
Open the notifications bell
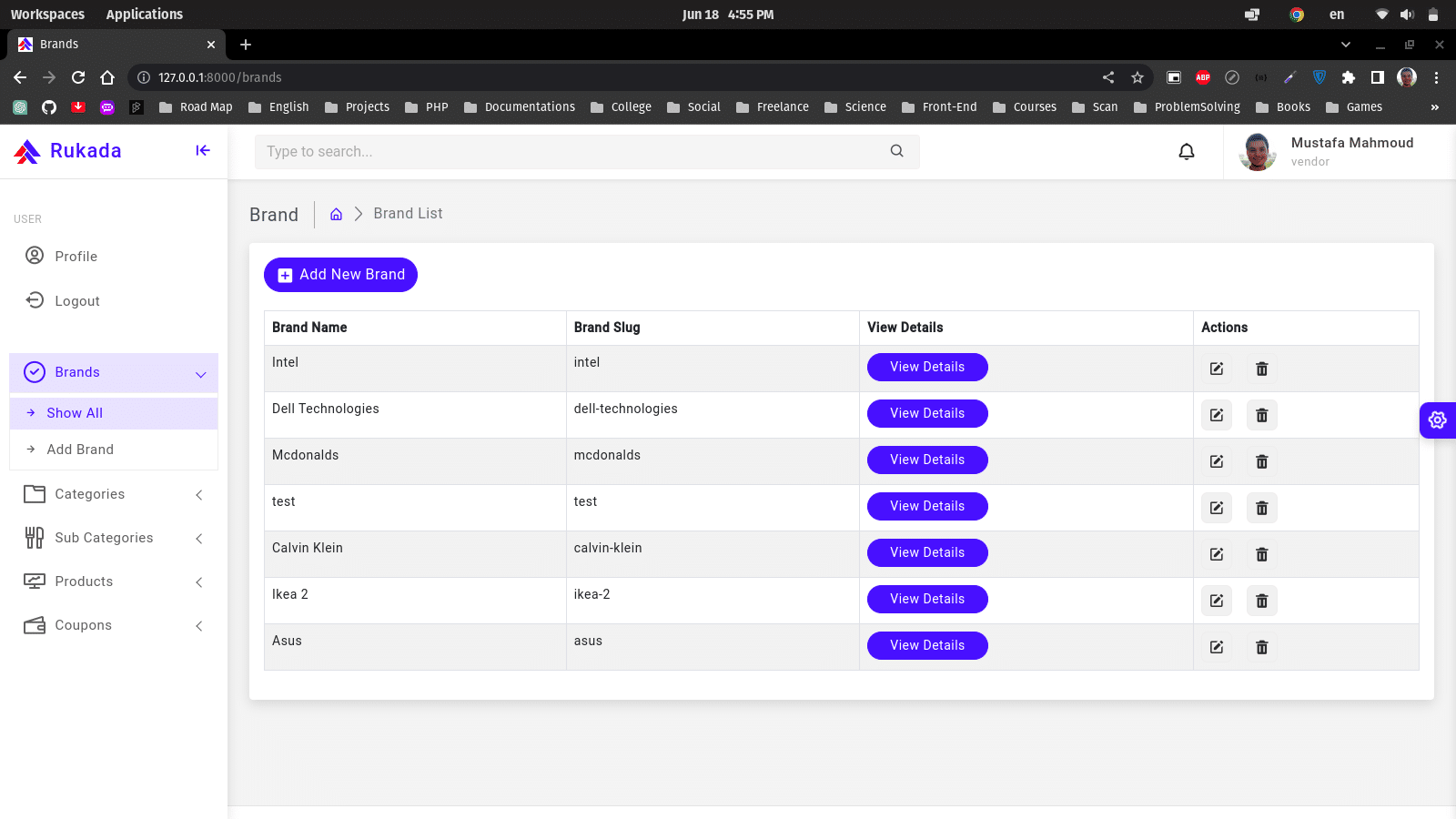[1186, 152]
